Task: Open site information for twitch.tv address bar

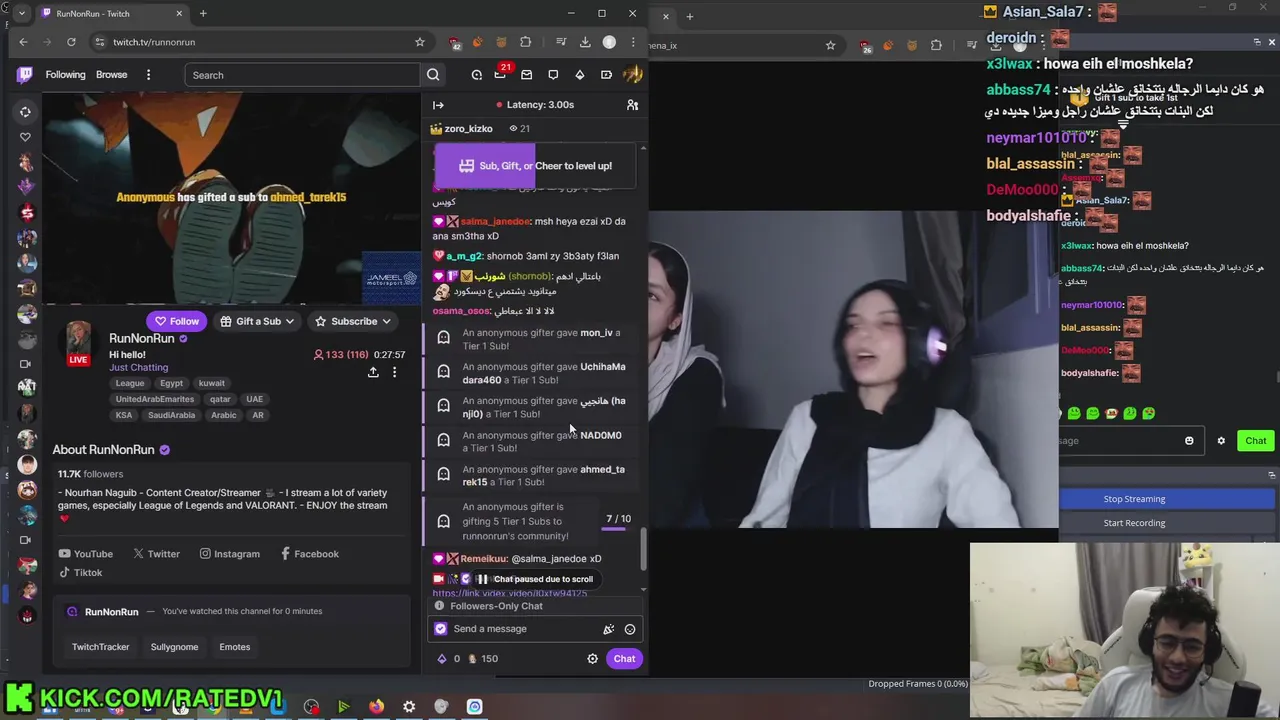Action: point(99,42)
